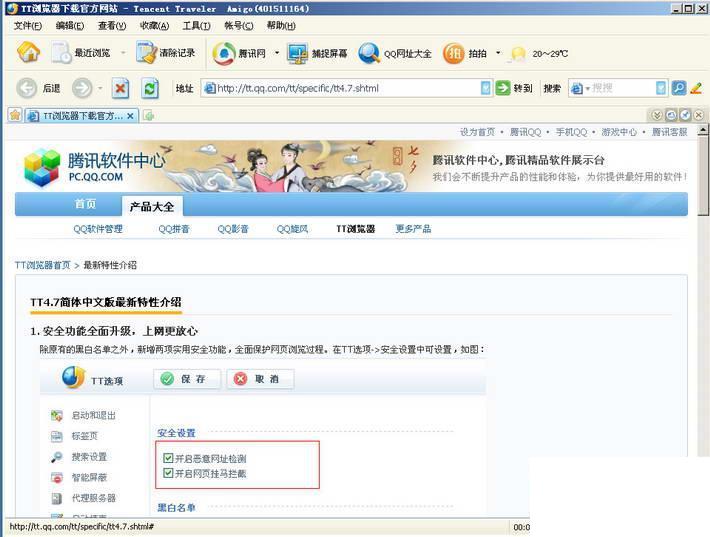Open the 游戏中心 top link
This screenshot has height=537, width=710.
click(619, 132)
